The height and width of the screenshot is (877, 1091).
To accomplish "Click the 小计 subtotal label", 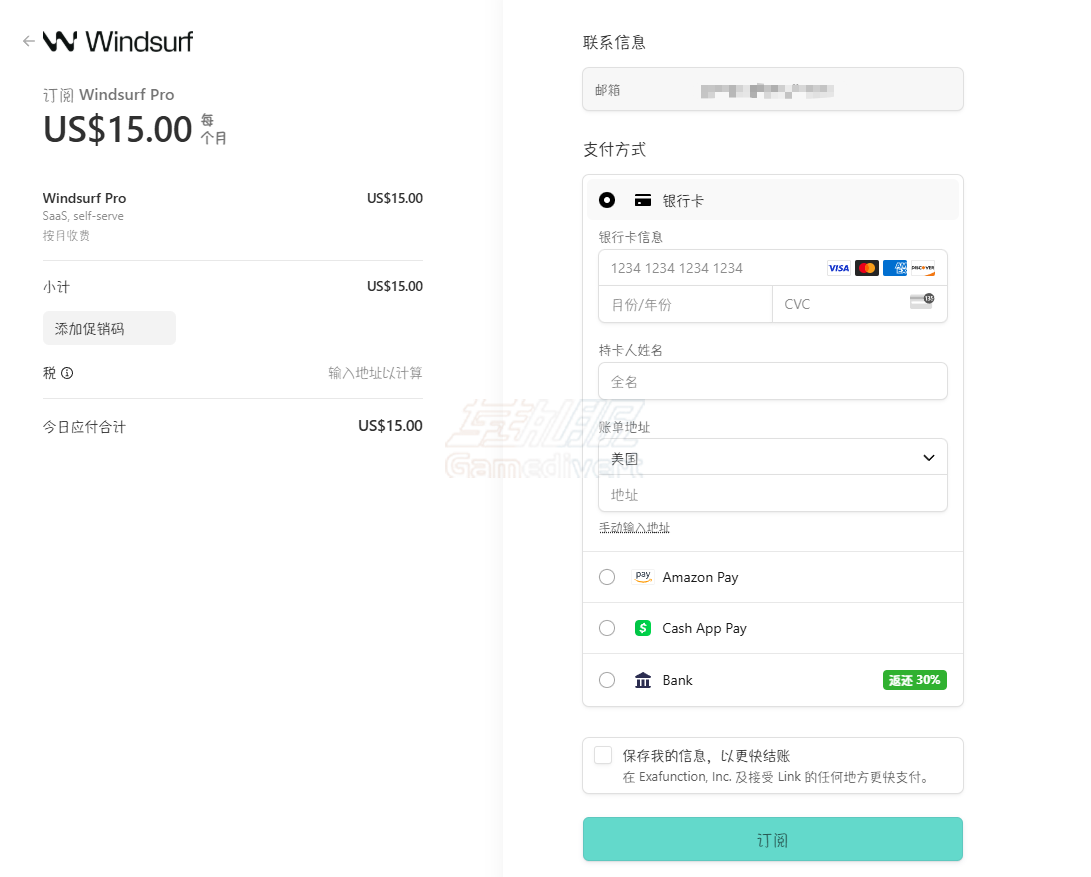I will coord(56,287).
